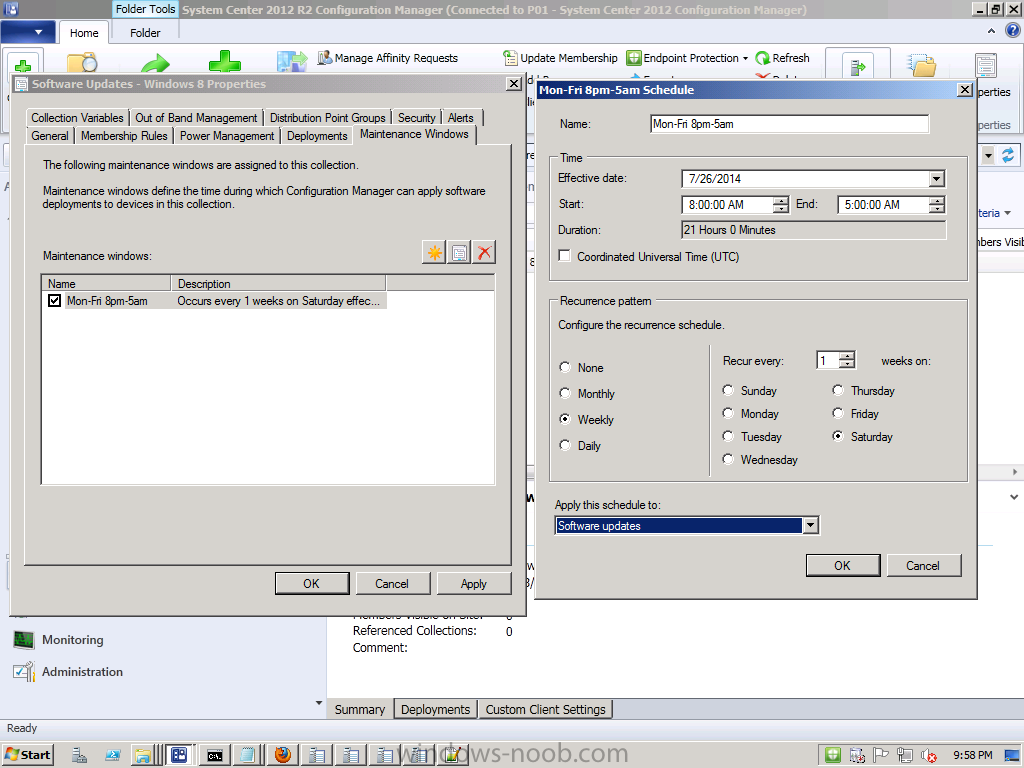
Task: Click Cancel in the Schedule dialog
Action: pos(923,566)
